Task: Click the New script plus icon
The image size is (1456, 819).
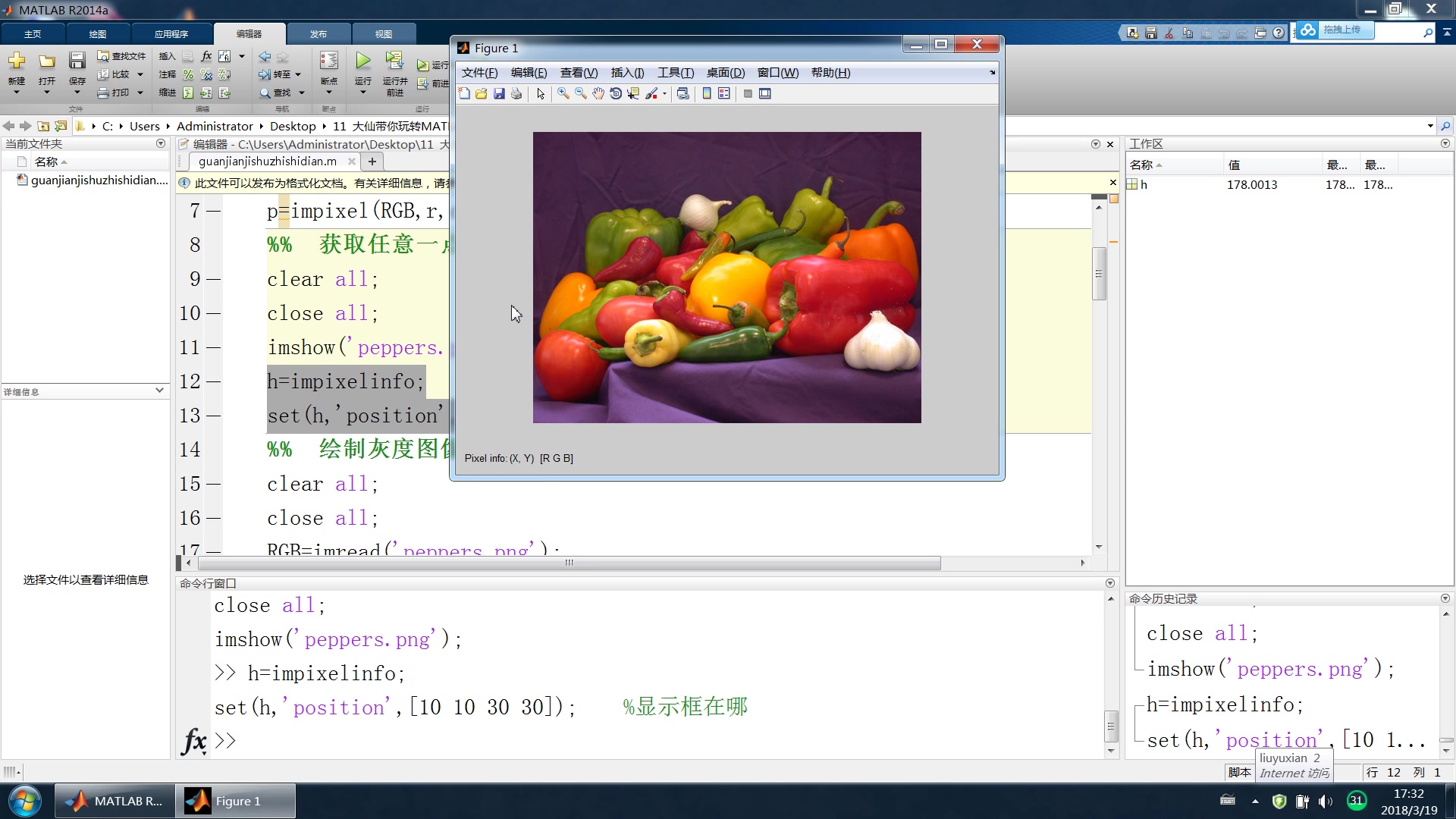Action: [x=17, y=61]
